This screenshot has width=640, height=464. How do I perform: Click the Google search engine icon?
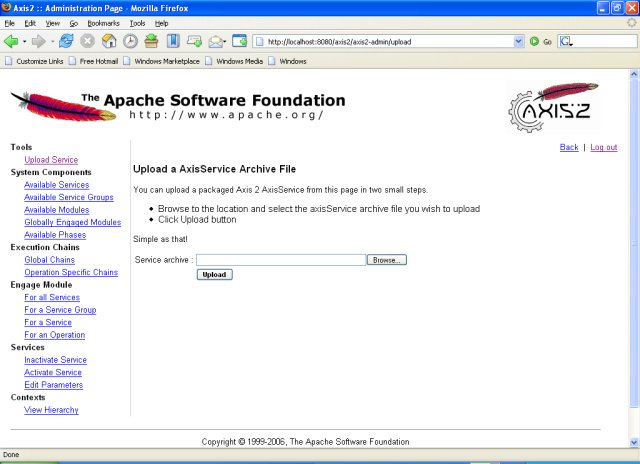565,41
